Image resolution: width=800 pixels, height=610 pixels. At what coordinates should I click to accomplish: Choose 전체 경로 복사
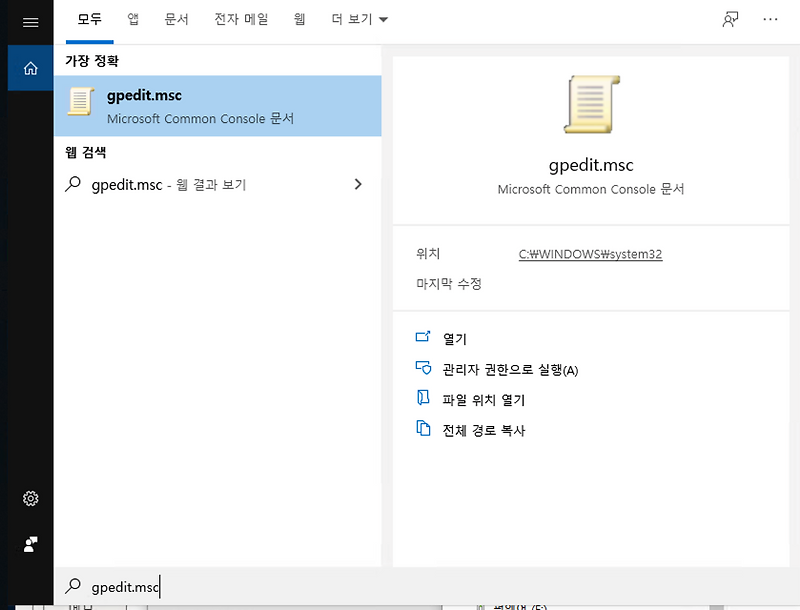point(484,430)
